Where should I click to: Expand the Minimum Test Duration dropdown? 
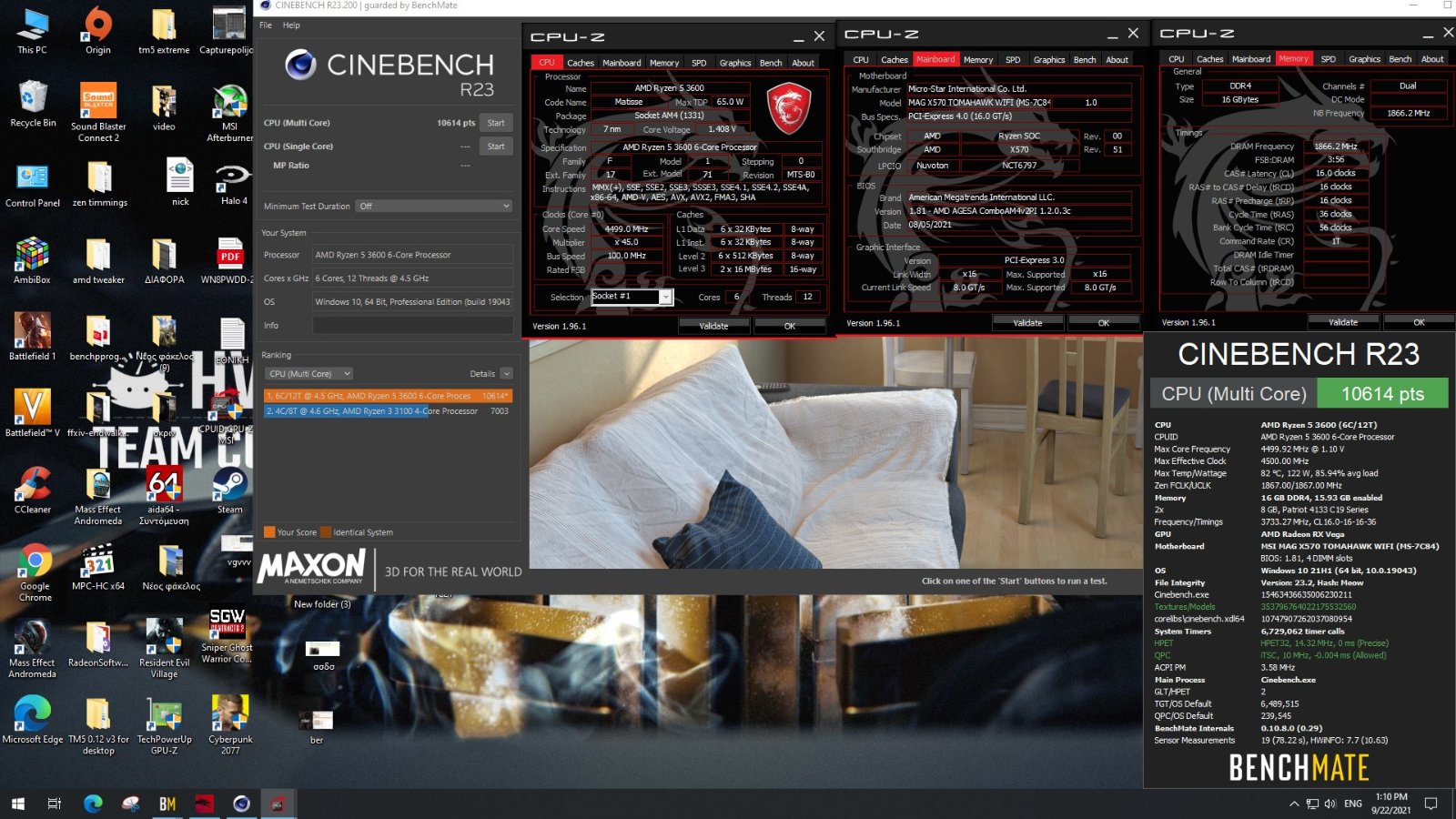click(434, 207)
